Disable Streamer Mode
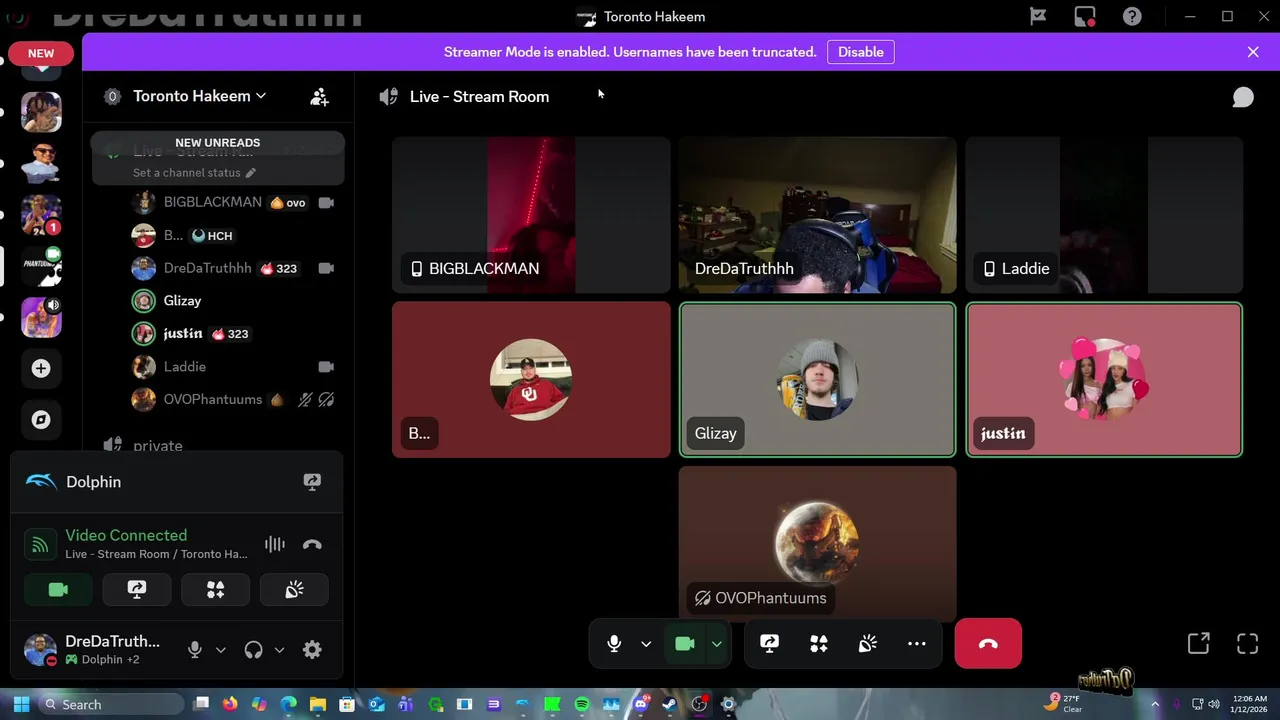The width and height of the screenshot is (1280, 720). coord(860,52)
